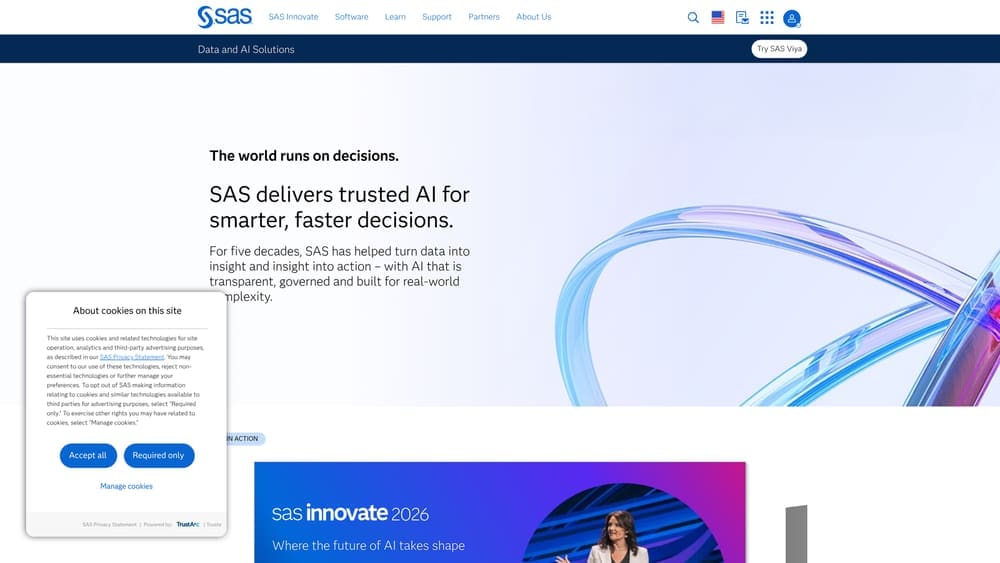The width and height of the screenshot is (1000, 563).
Task: Click the contact/chat form icon in the header
Action: pyautogui.click(x=742, y=18)
